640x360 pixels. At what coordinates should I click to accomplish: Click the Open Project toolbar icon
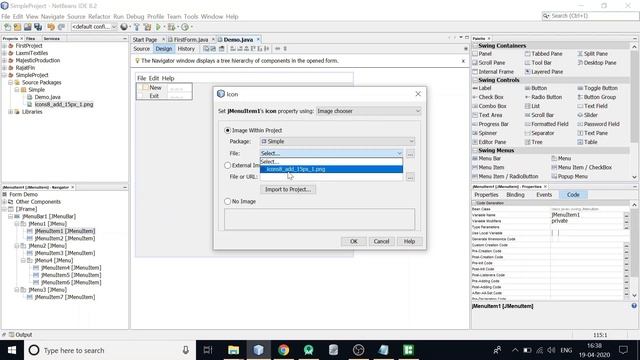click(x=27, y=27)
